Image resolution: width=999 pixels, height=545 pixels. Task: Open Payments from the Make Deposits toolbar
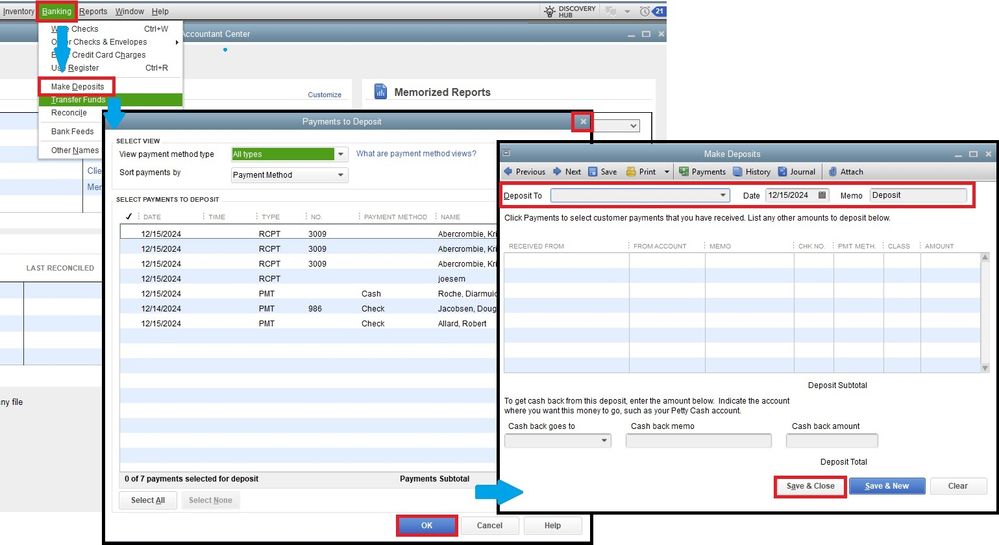coord(684,172)
